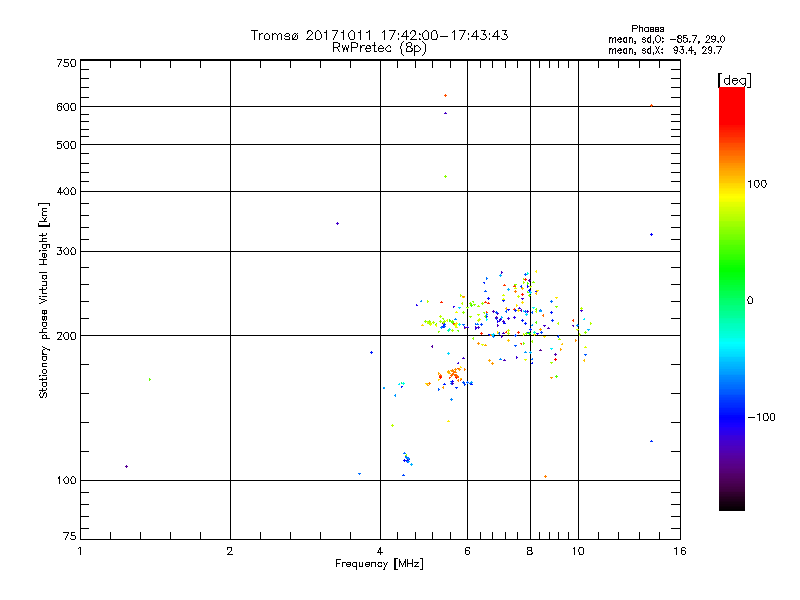Click the y-axis label '750'

(66, 63)
